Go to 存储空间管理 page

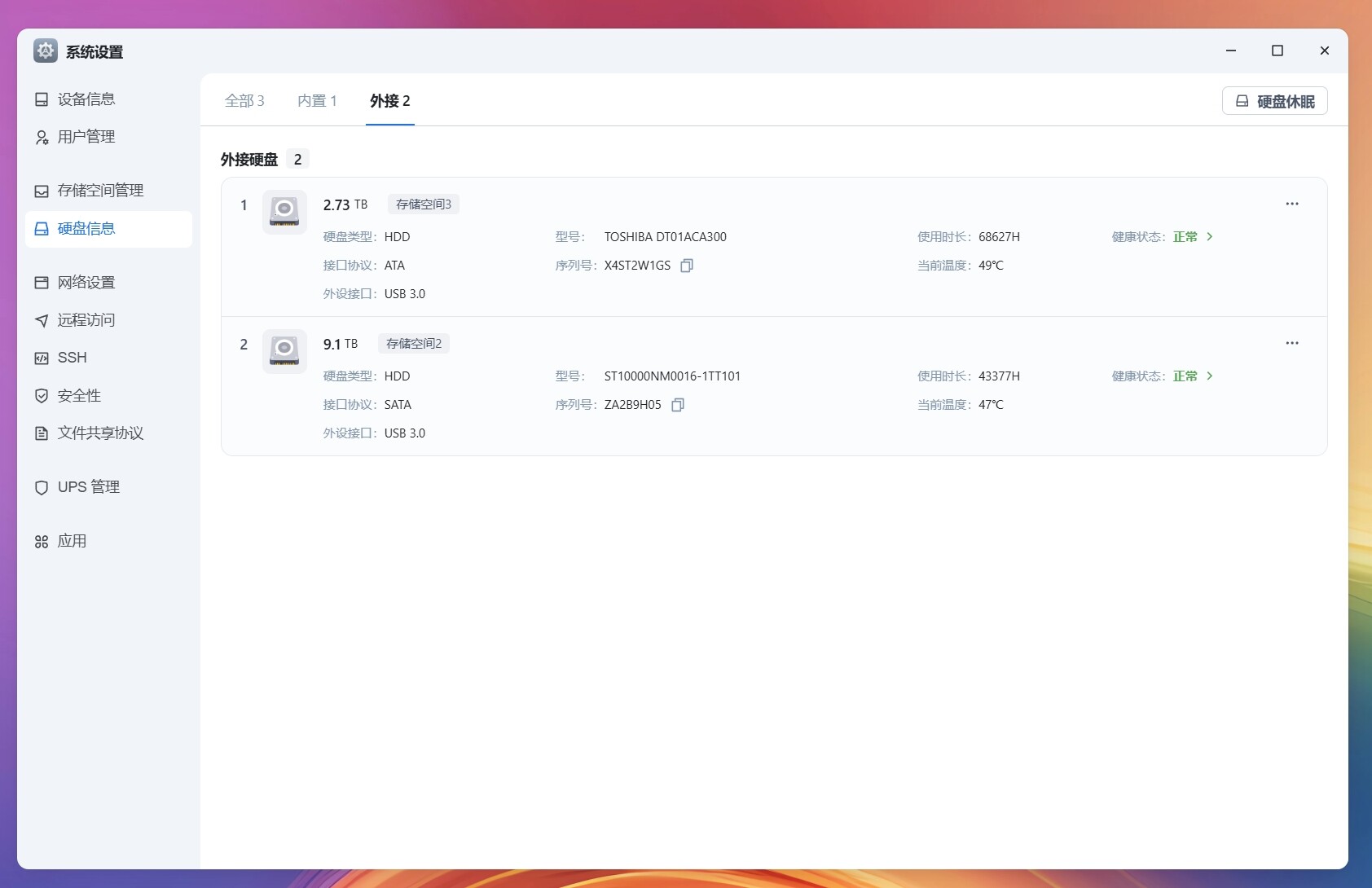(x=108, y=191)
